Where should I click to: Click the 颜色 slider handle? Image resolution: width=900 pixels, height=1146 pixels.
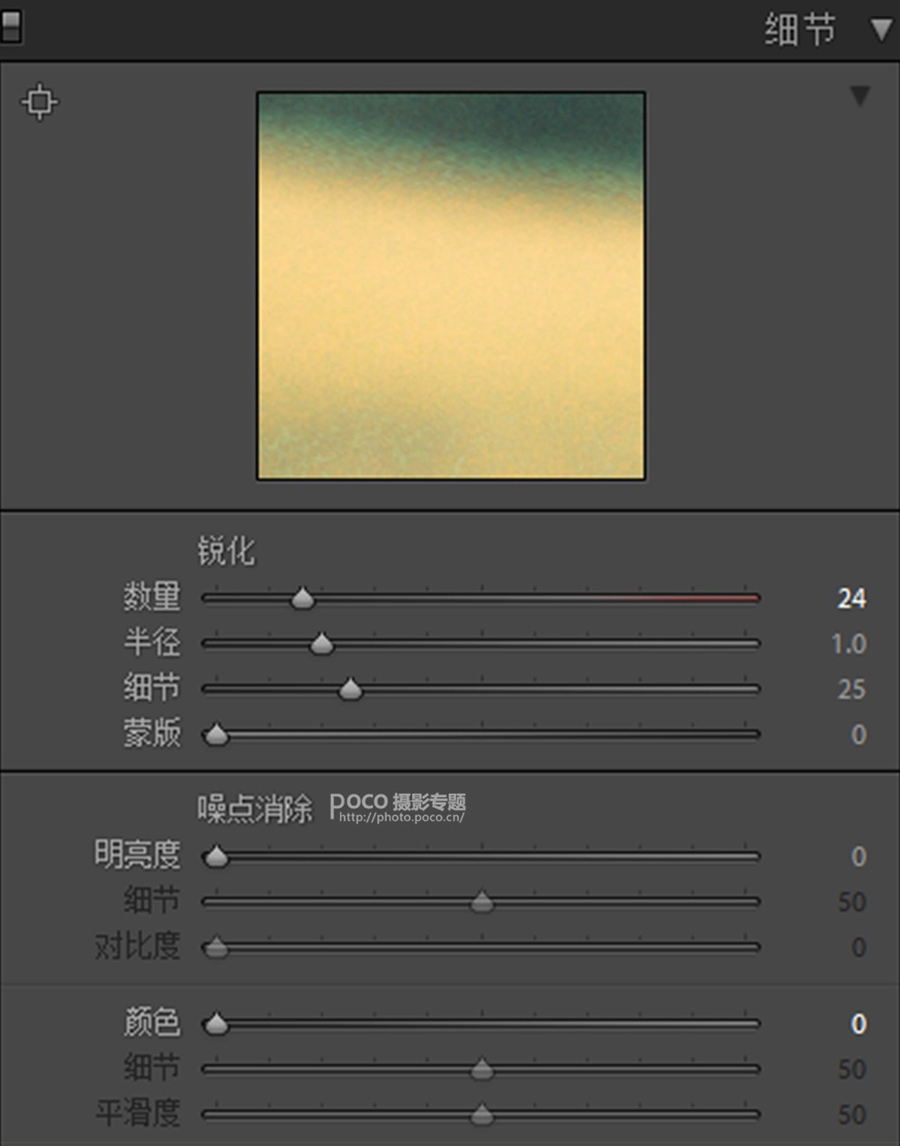pos(216,1024)
